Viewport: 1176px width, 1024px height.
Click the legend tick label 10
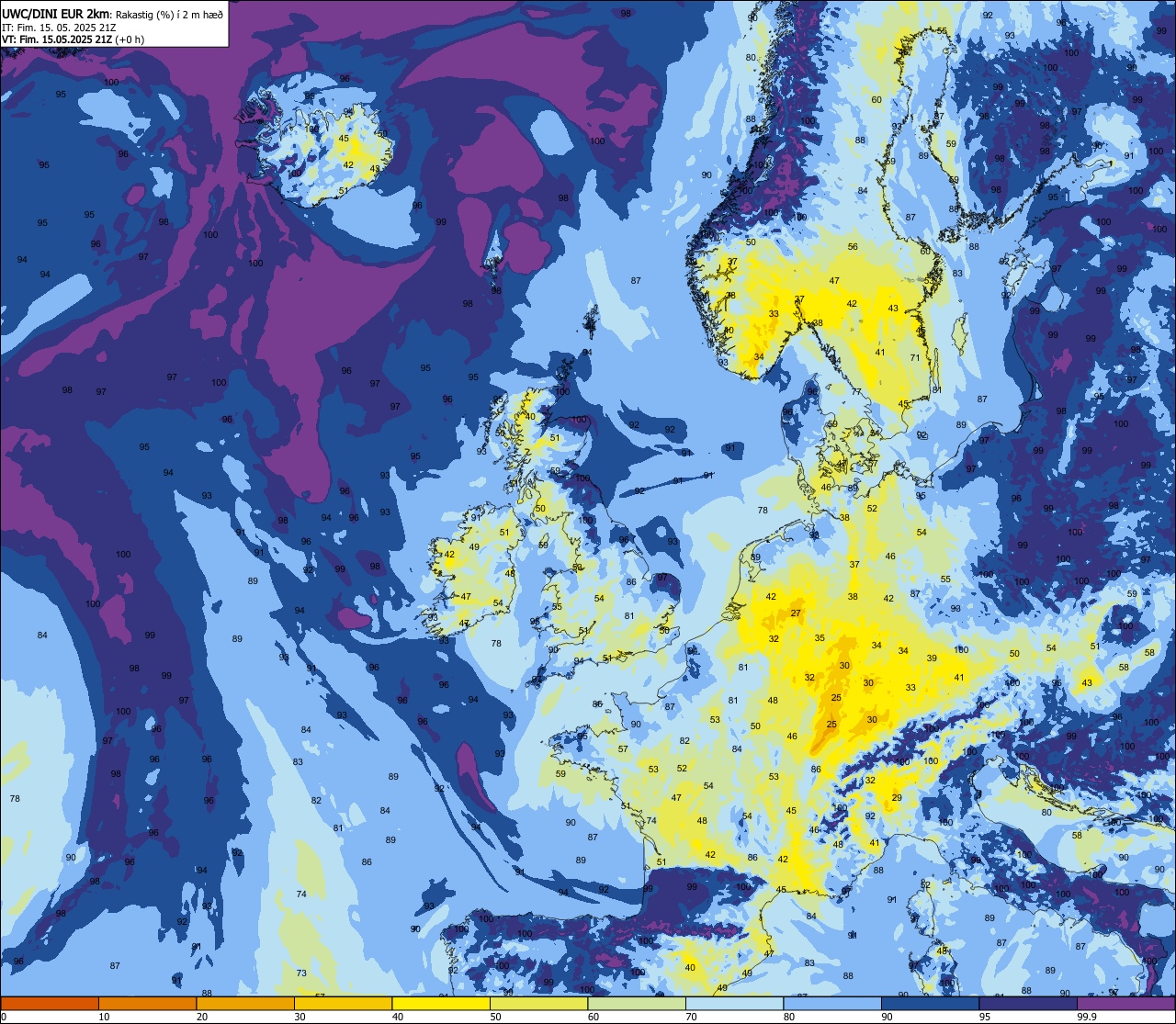click(x=104, y=1017)
